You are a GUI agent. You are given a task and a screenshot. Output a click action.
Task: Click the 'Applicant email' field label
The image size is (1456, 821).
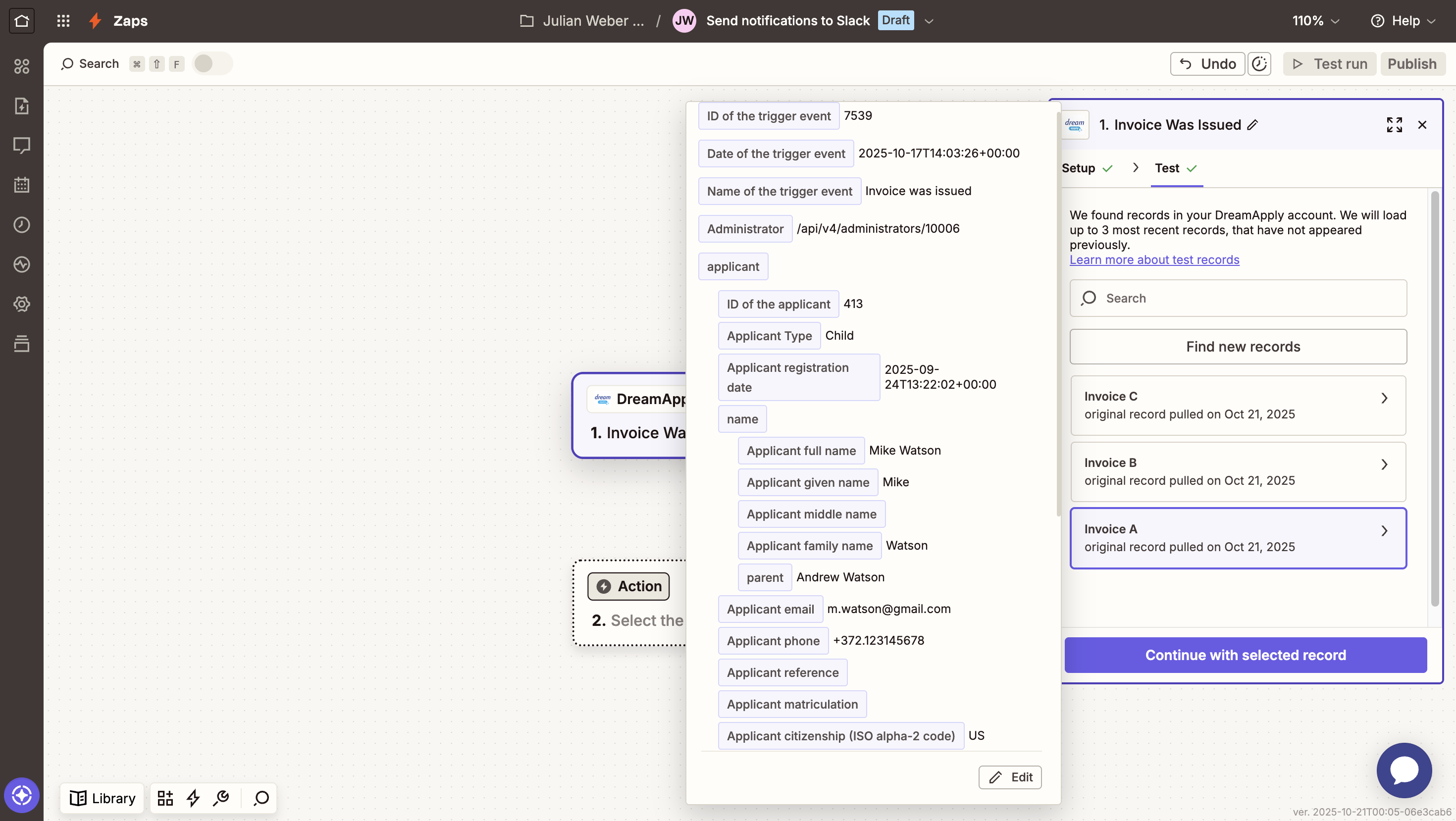pos(771,609)
